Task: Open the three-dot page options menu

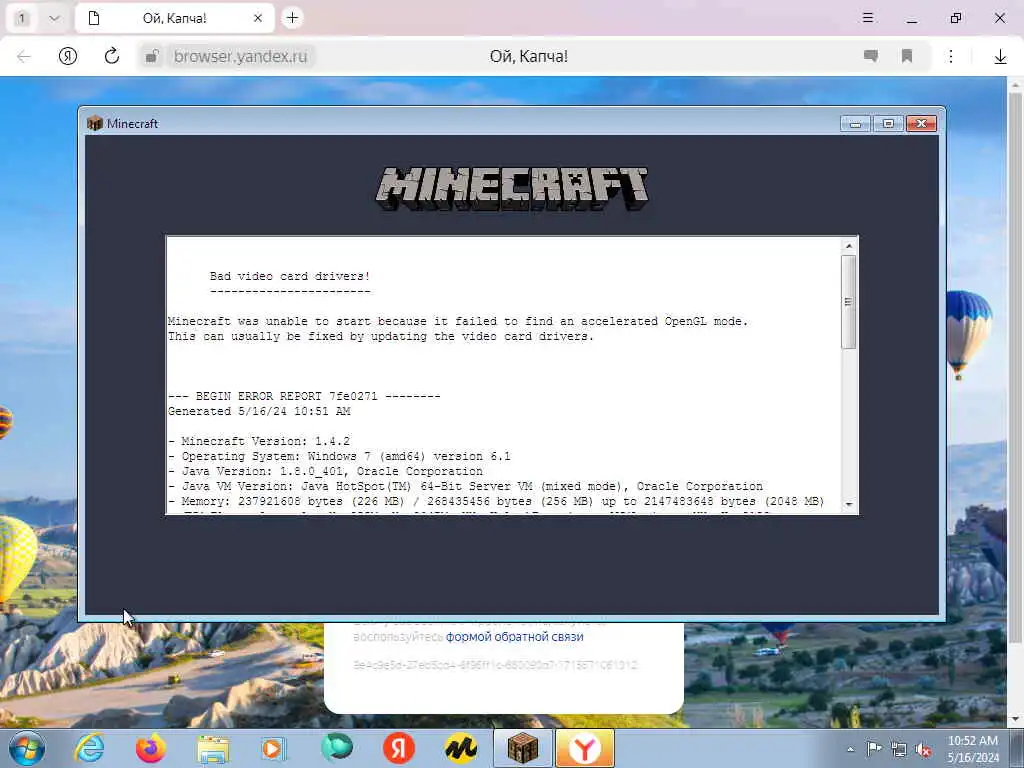Action: [x=951, y=56]
